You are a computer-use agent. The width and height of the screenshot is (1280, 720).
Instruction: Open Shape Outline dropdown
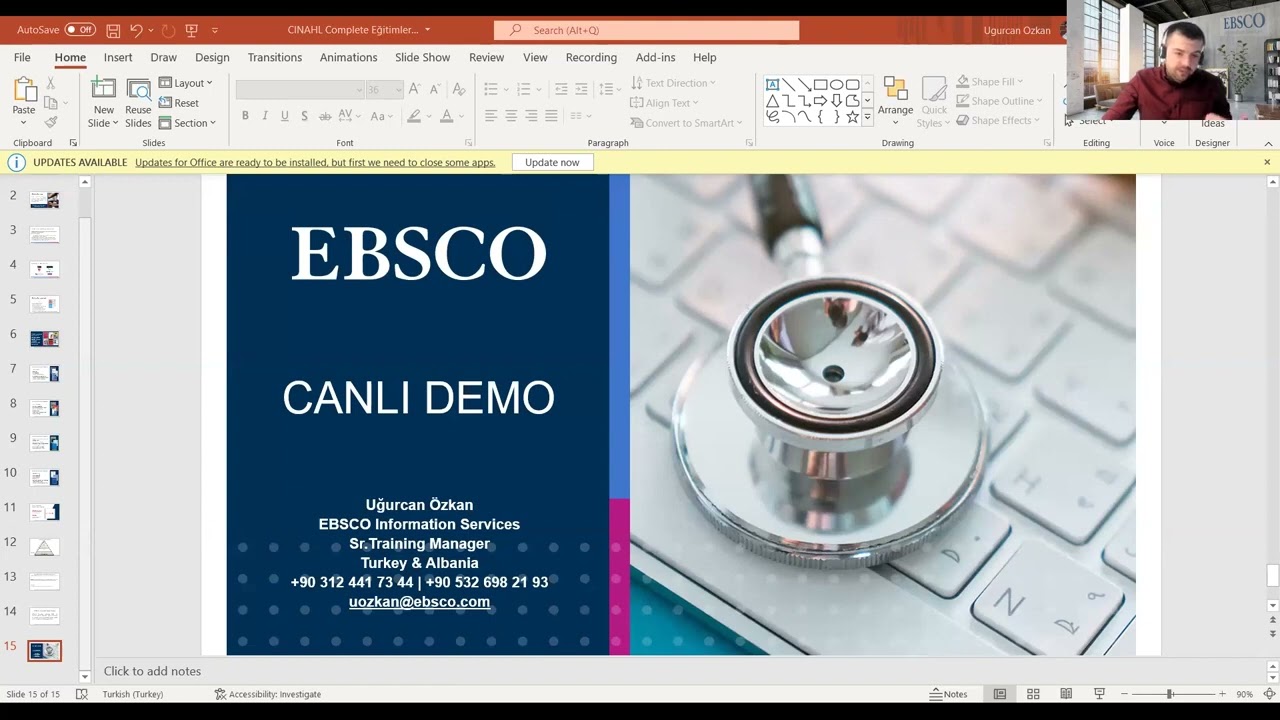[x=999, y=101]
